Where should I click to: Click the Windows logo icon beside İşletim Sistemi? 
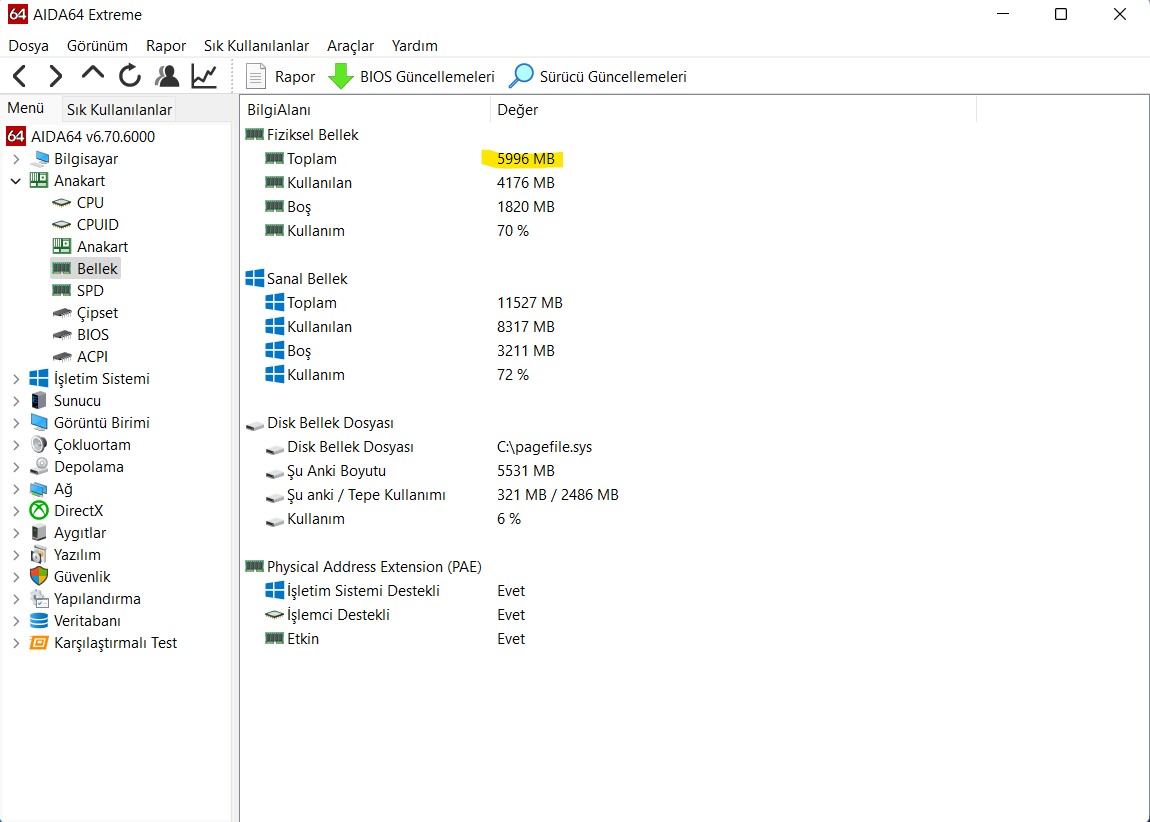(39, 378)
